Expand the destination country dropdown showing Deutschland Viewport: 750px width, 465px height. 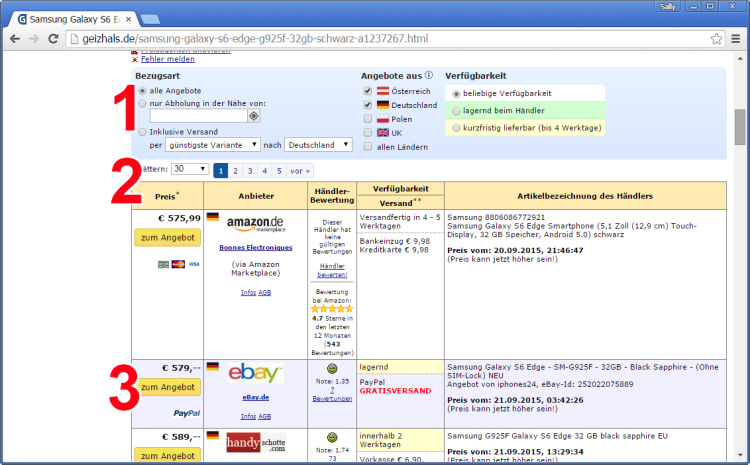318,145
